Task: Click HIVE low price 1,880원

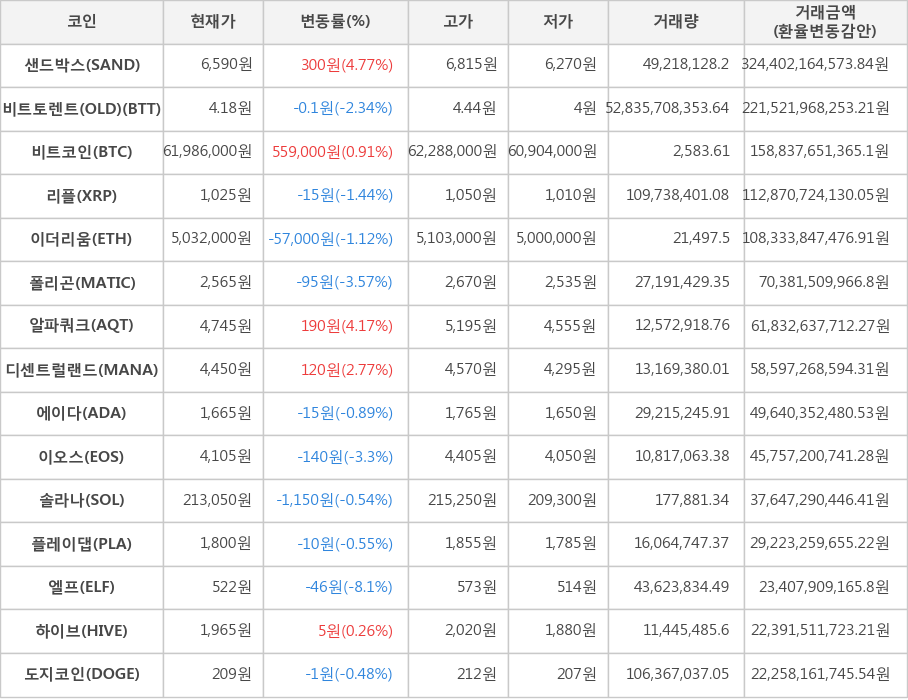Action: coord(570,630)
